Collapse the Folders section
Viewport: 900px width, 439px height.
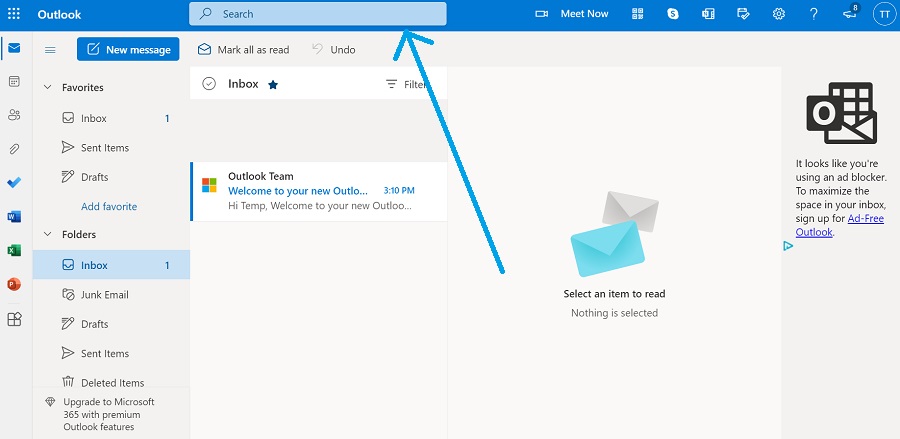click(48, 234)
